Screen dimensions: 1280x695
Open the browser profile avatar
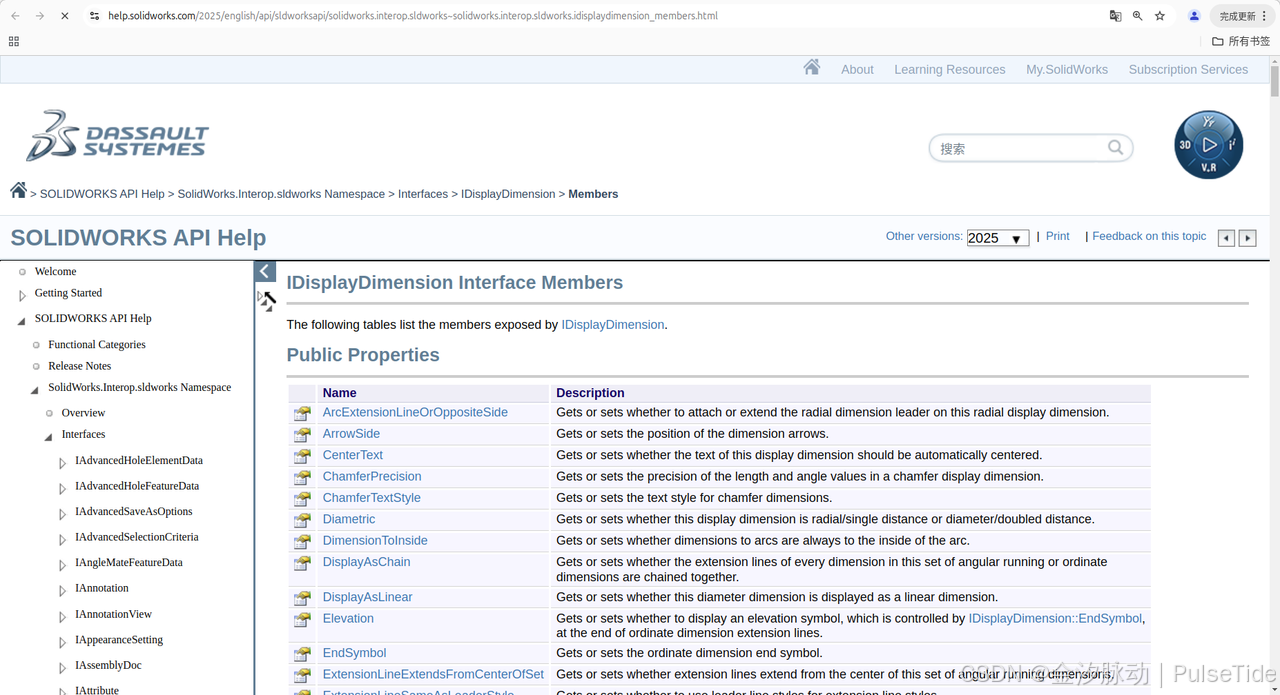pyautogui.click(x=1194, y=16)
